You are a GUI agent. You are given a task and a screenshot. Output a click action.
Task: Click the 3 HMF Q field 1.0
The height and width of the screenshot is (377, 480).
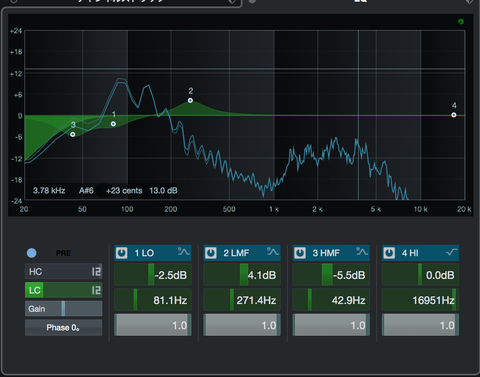click(x=331, y=325)
